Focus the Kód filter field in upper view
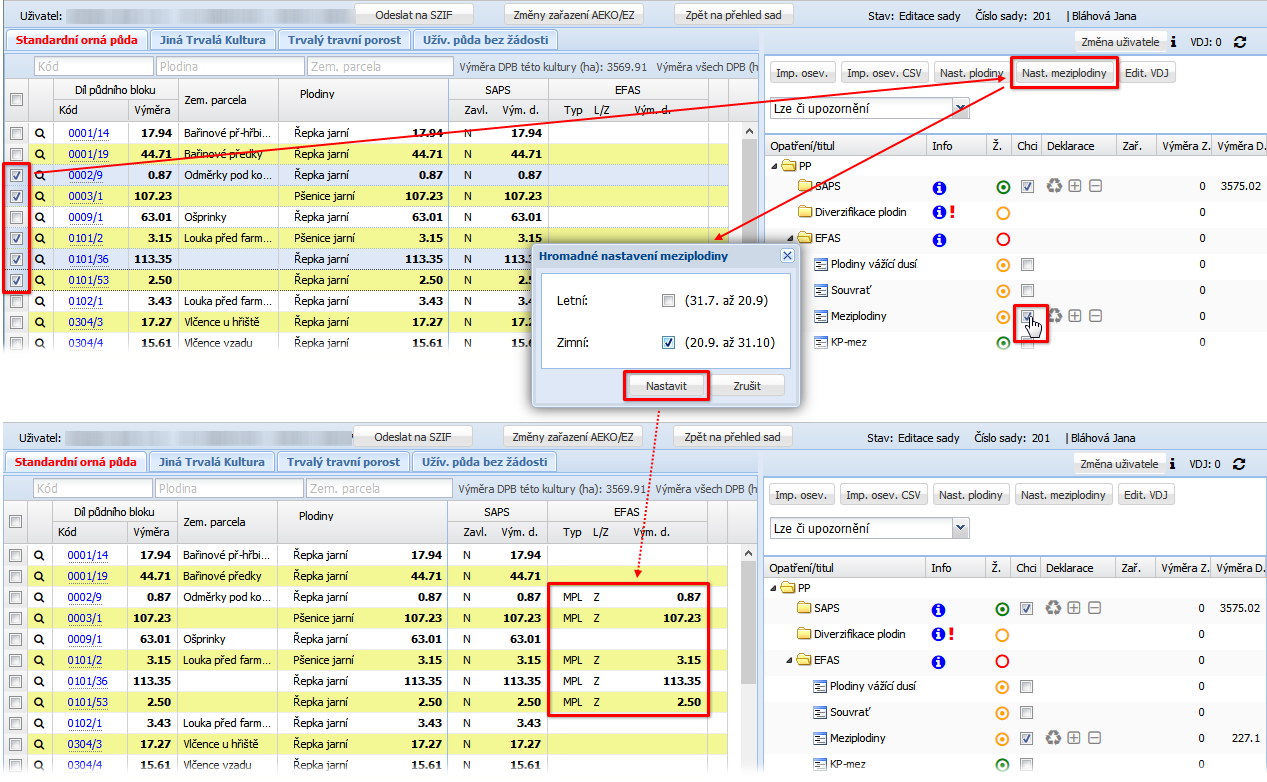 point(93,66)
